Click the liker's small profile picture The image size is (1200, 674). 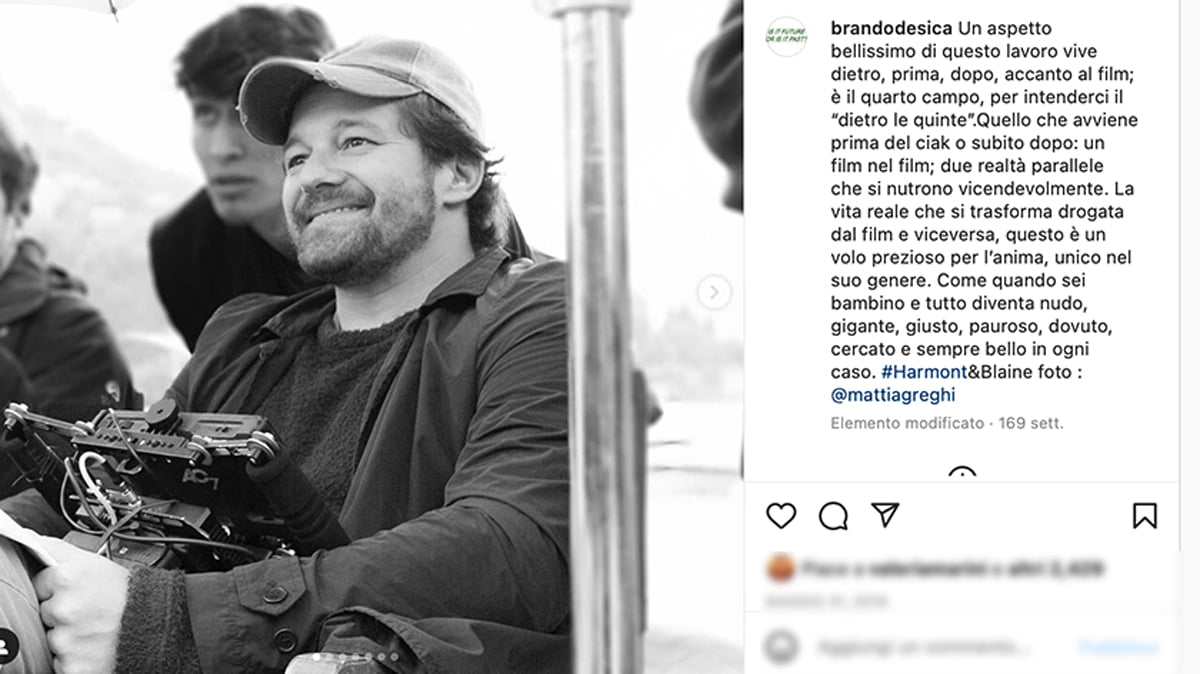pos(780,569)
